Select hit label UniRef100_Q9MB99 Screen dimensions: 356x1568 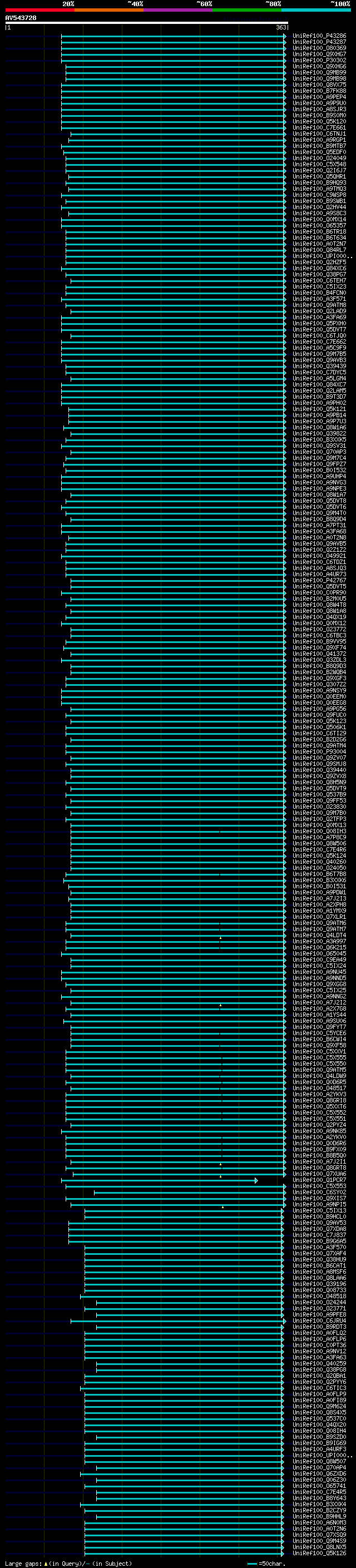(x=319, y=72)
